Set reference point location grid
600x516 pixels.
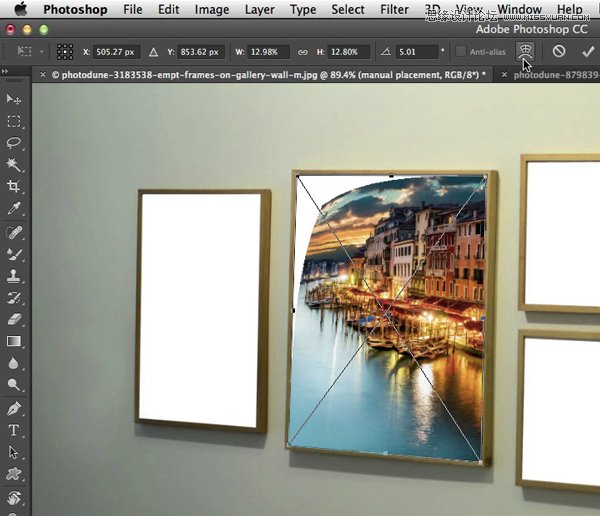[65, 52]
